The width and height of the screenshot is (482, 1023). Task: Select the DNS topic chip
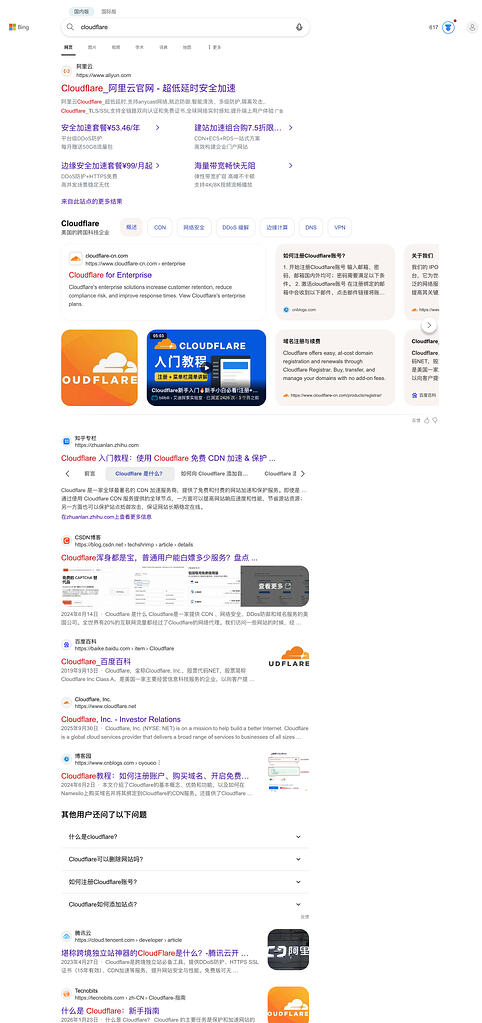(311, 228)
